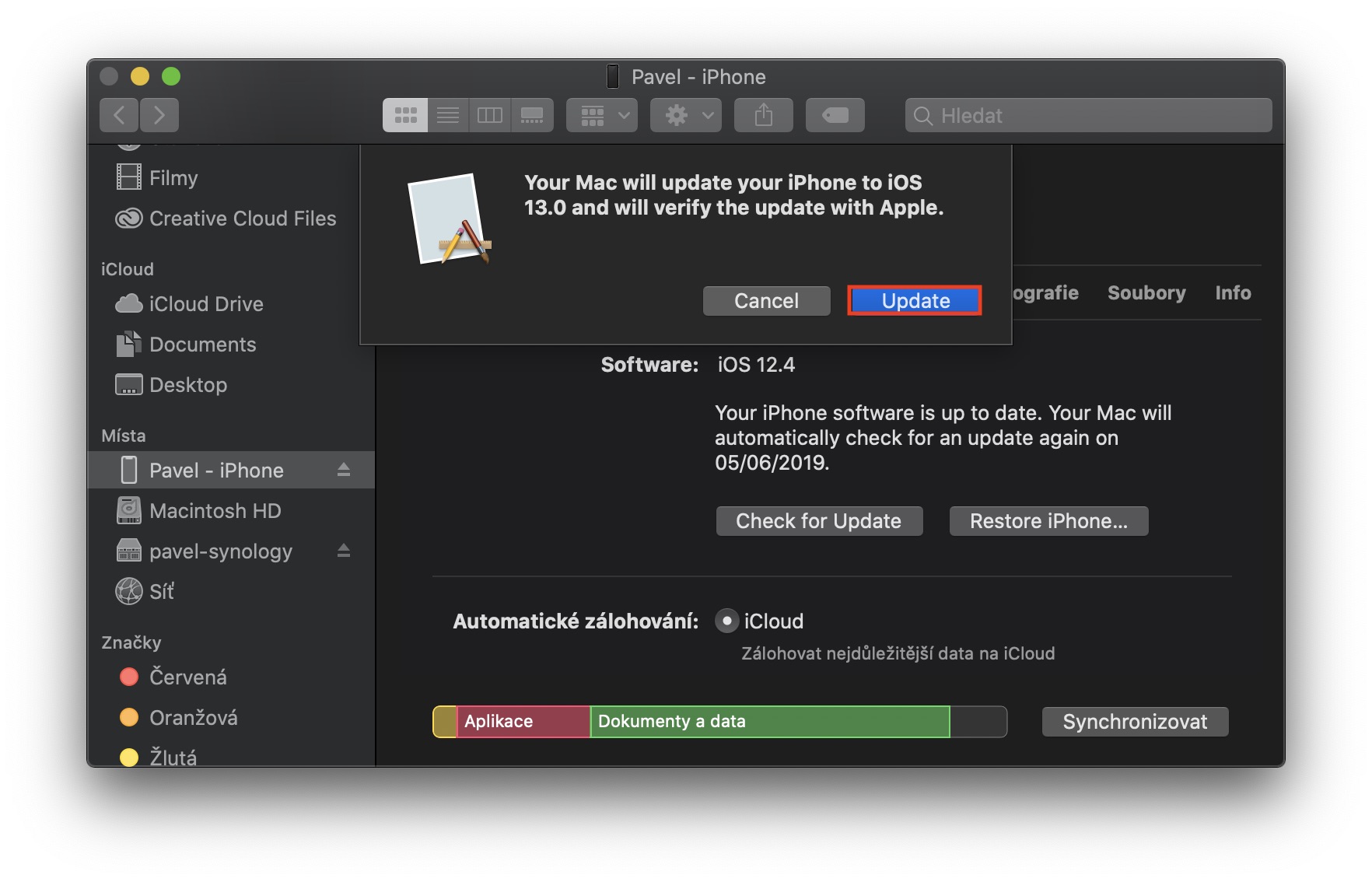Switch to the Soubory tab
Viewport: 1372px width, 882px height.
tap(1146, 293)
